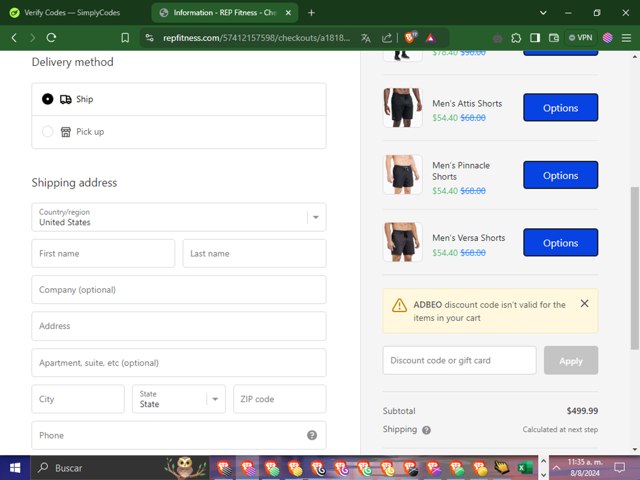Click the Last name field
This screenshot has height=480, width=640.
pyautogui.click(x=254, y=253)
